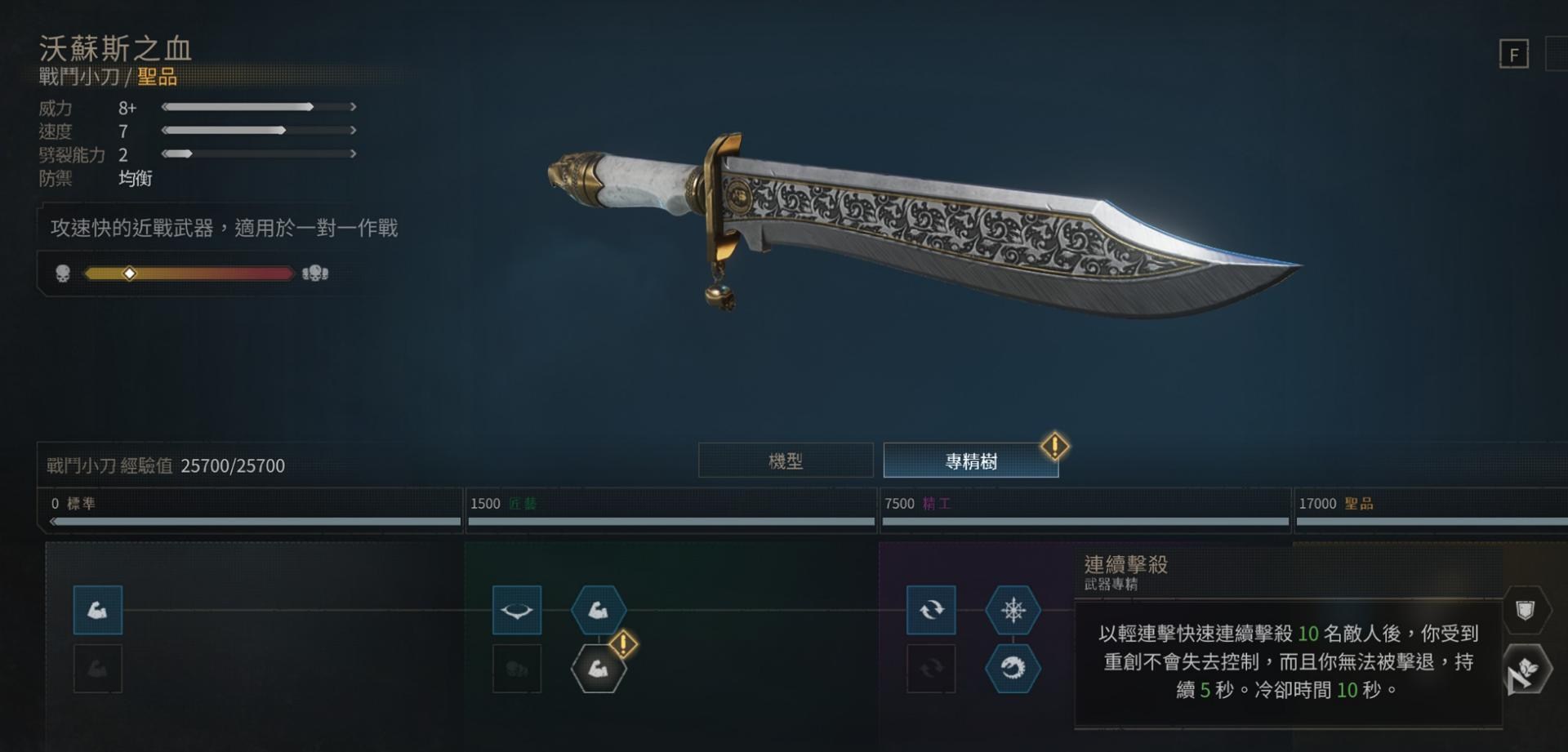Select the swirl hexagonal perk
The height and width of the screenshot is (752, 1568).
(x=1013, y=669)
